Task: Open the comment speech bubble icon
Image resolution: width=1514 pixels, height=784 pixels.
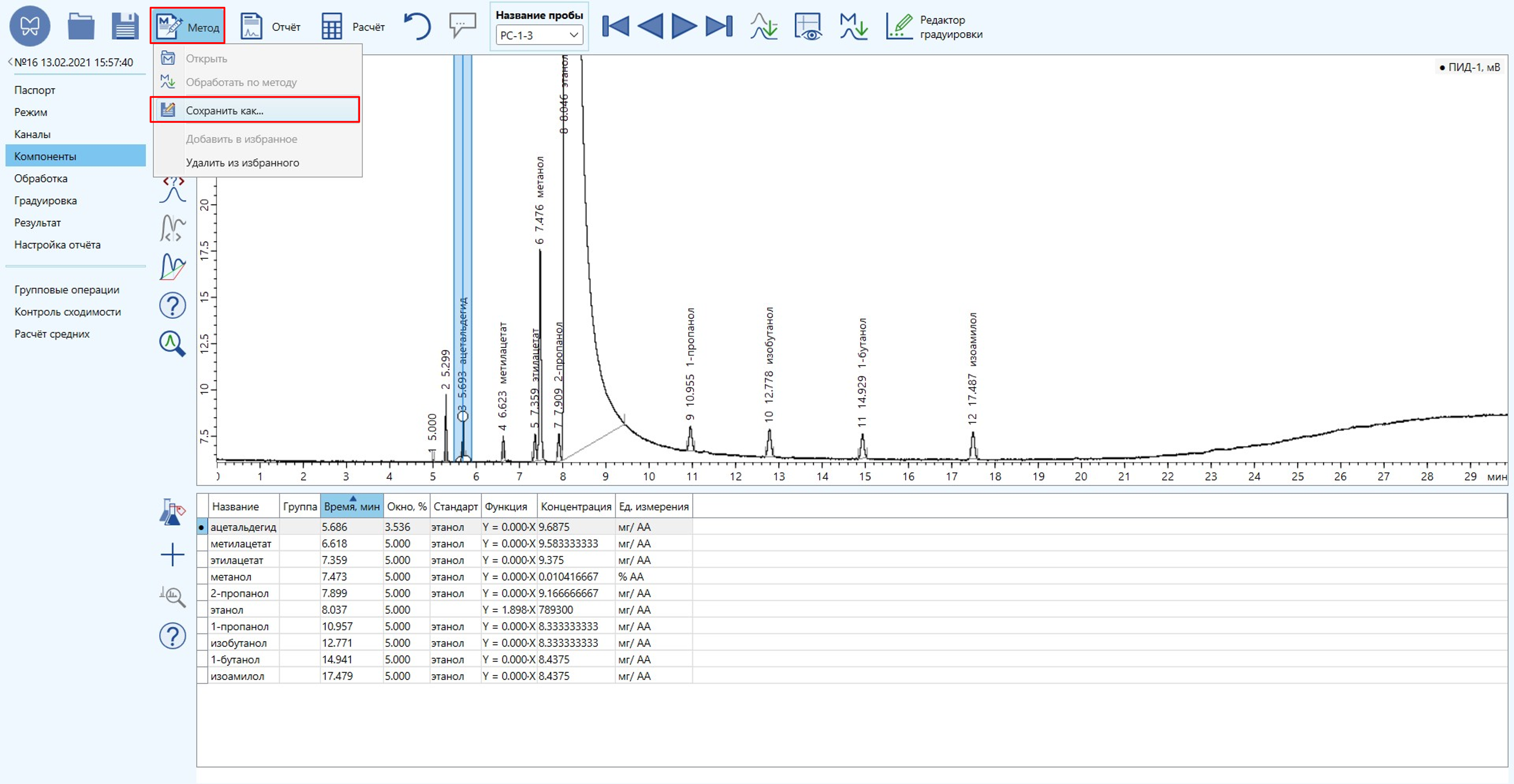Action: pos(463,25)
